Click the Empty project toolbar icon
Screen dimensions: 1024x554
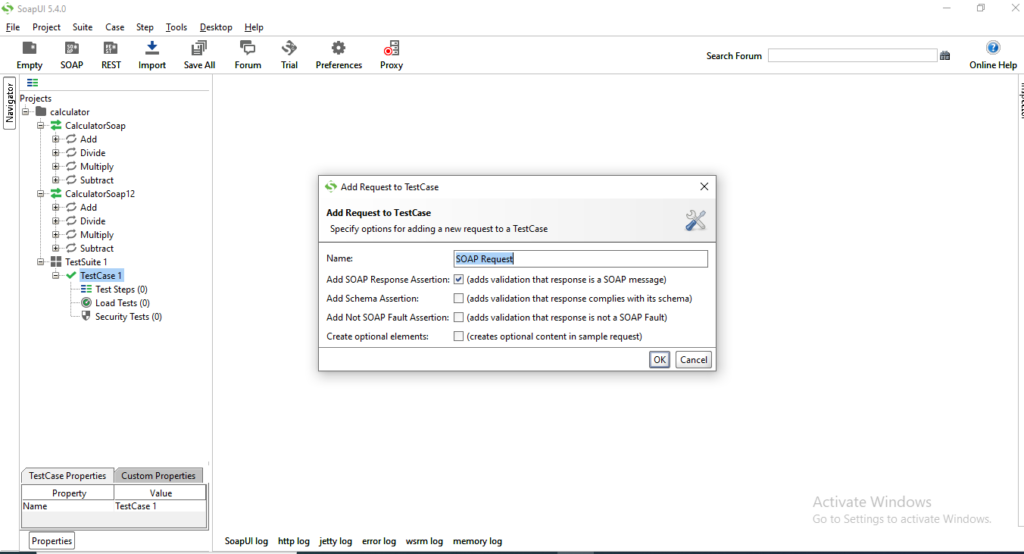click(x=29, y=48)
